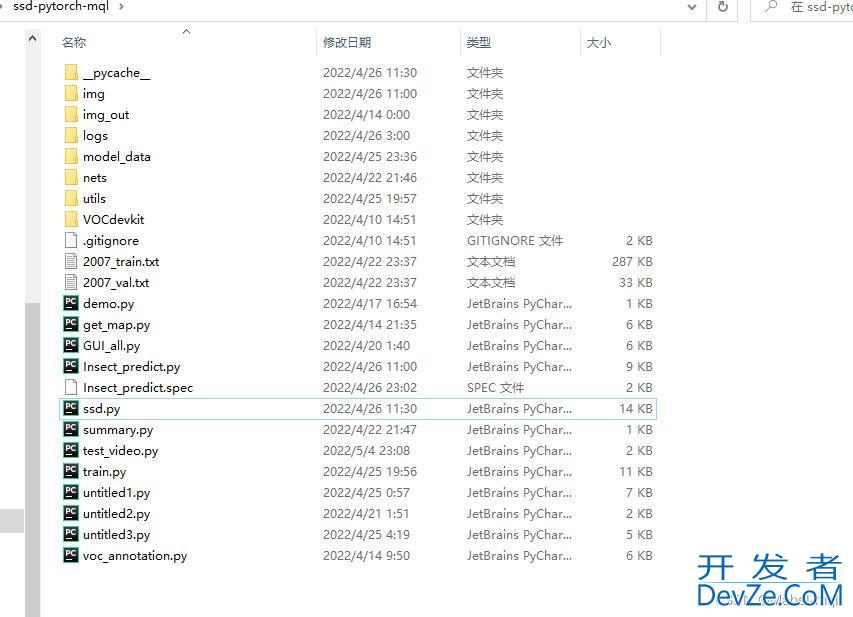
Task: Click the date 2022/5/4 23:08
Action: pos(367,451)
